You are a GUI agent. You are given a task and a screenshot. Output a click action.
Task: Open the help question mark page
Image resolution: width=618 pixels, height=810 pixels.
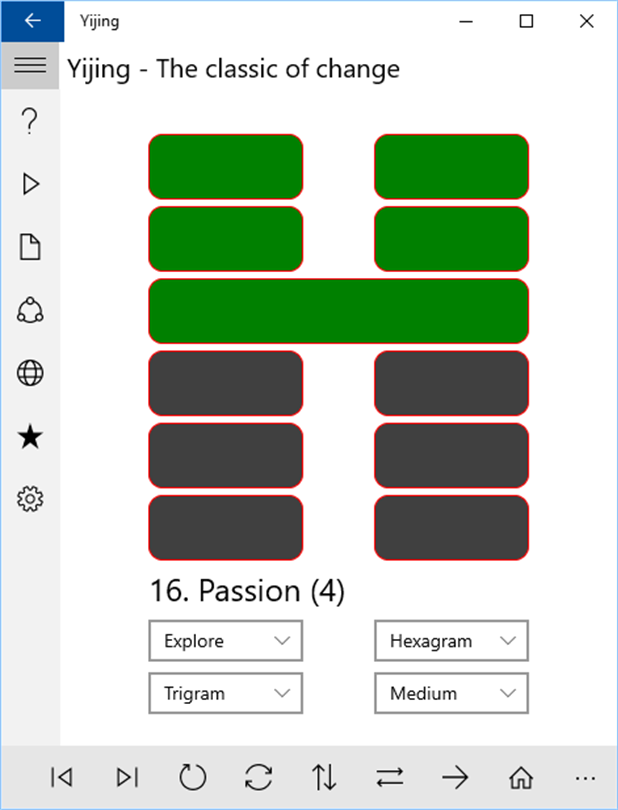point(30,122)
